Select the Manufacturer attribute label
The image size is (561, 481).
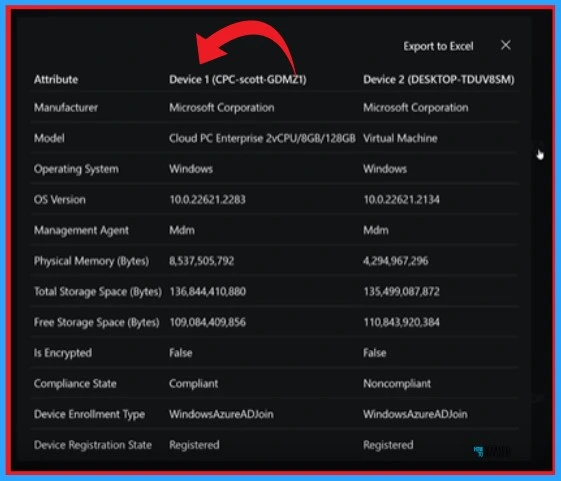point(66,107)
